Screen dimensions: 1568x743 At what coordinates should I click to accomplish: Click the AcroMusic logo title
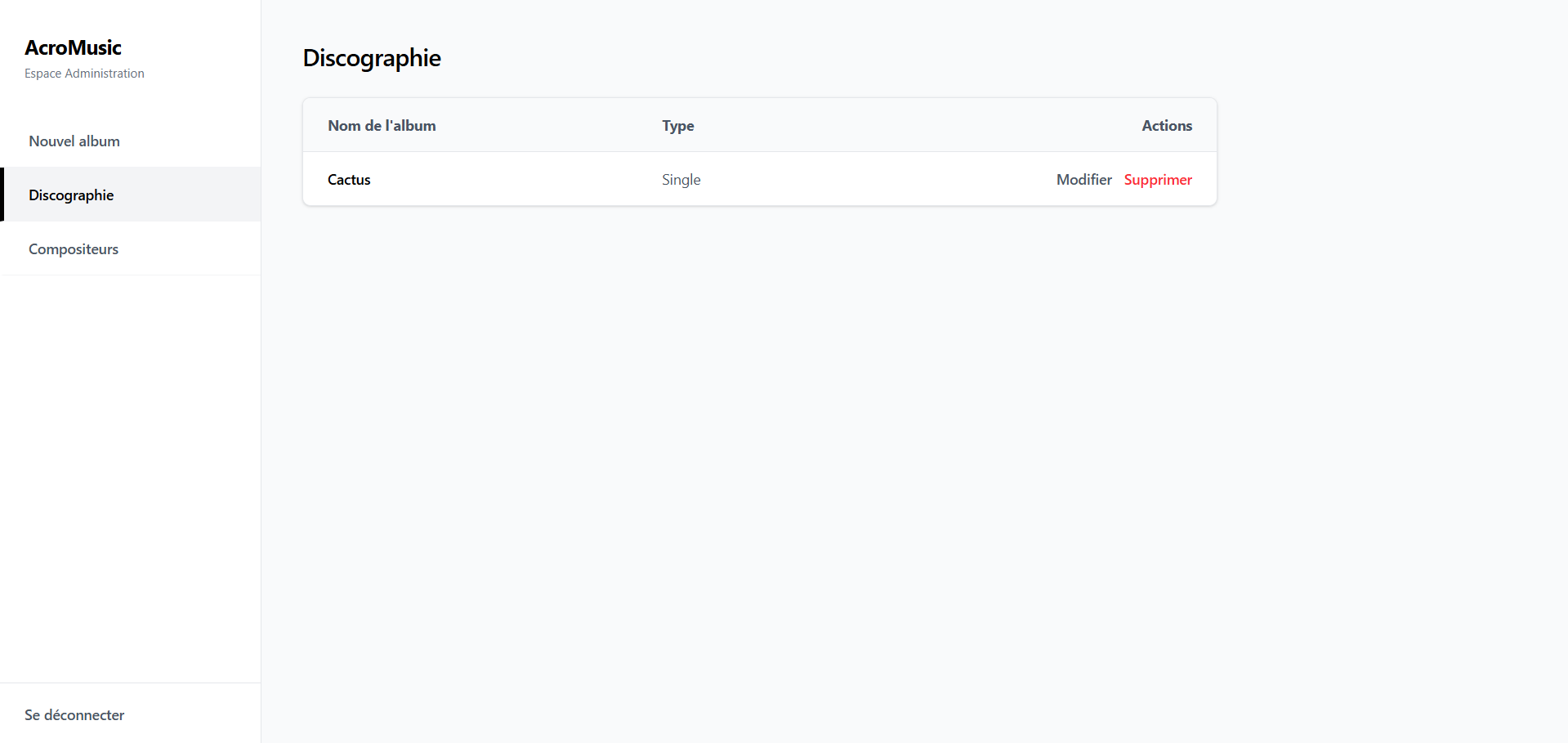click(73, 48)
